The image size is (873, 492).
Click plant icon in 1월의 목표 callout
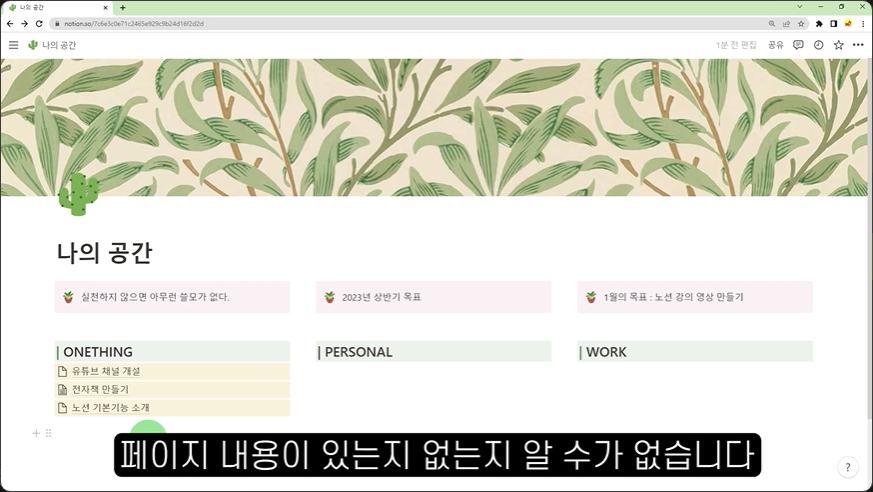click(x=591, y=297)
